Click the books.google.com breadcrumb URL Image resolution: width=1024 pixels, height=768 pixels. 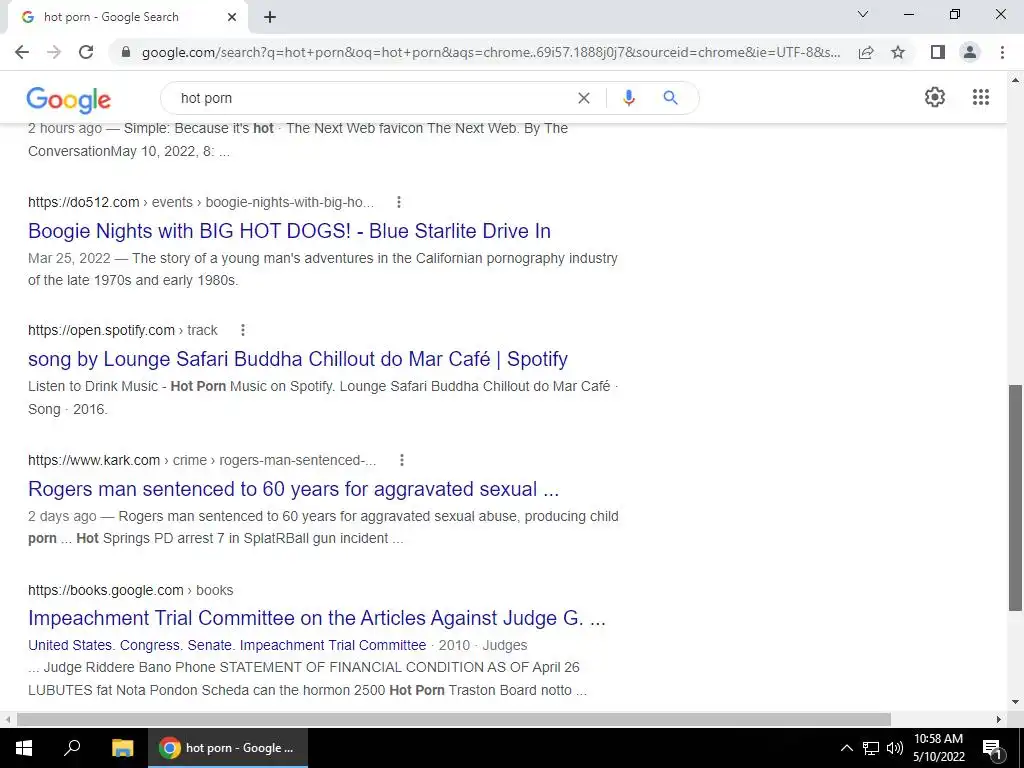point(131,590)
